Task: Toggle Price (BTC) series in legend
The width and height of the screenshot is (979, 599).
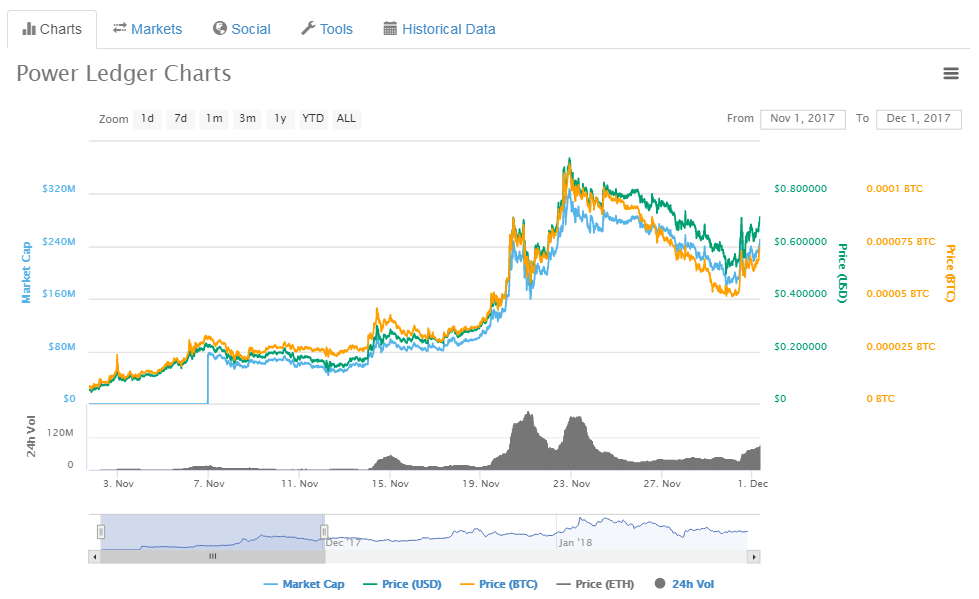Action: coord(499,584)
